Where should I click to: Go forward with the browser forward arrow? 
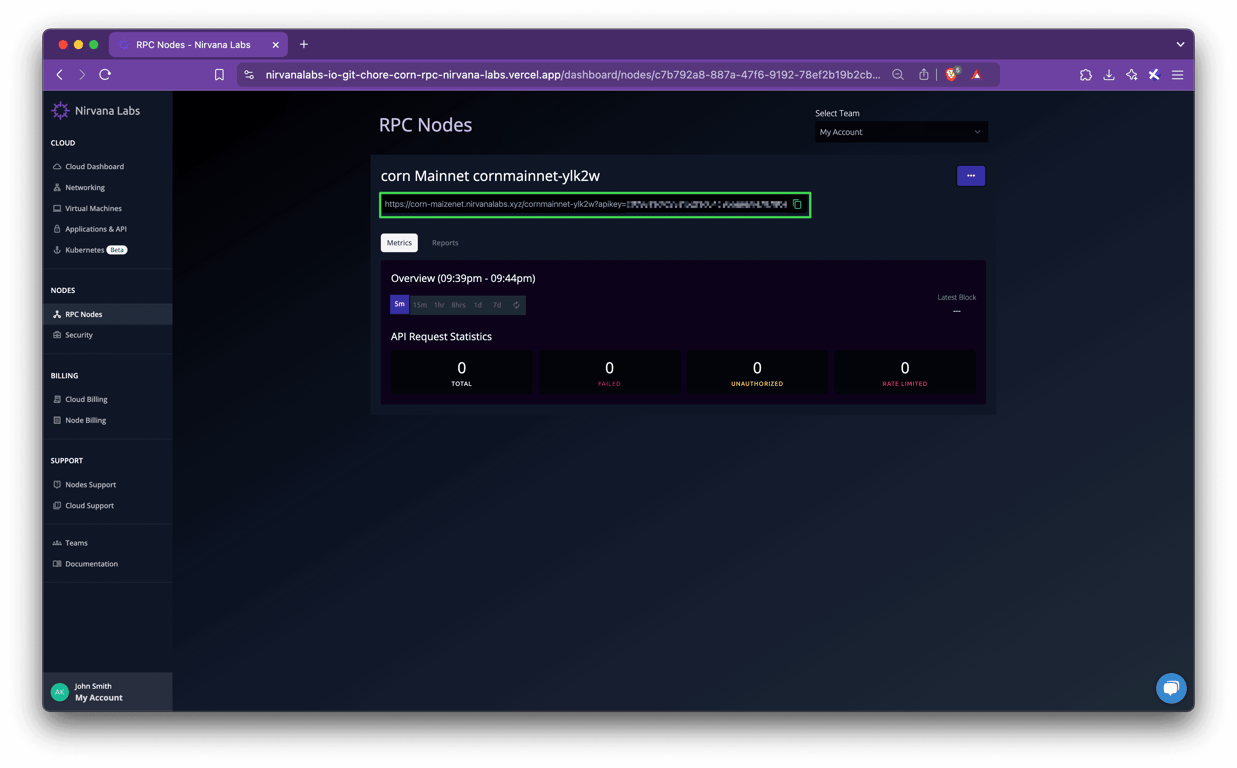point(82,75)
